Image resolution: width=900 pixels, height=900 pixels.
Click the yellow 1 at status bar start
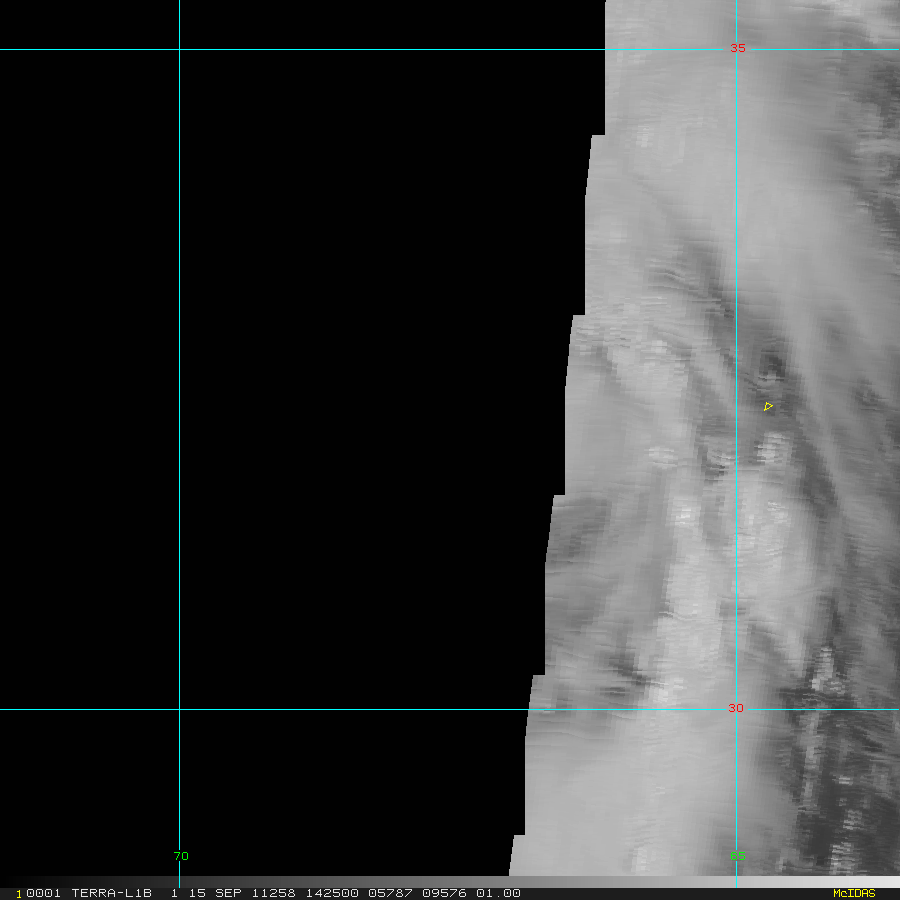pos(18,893)
